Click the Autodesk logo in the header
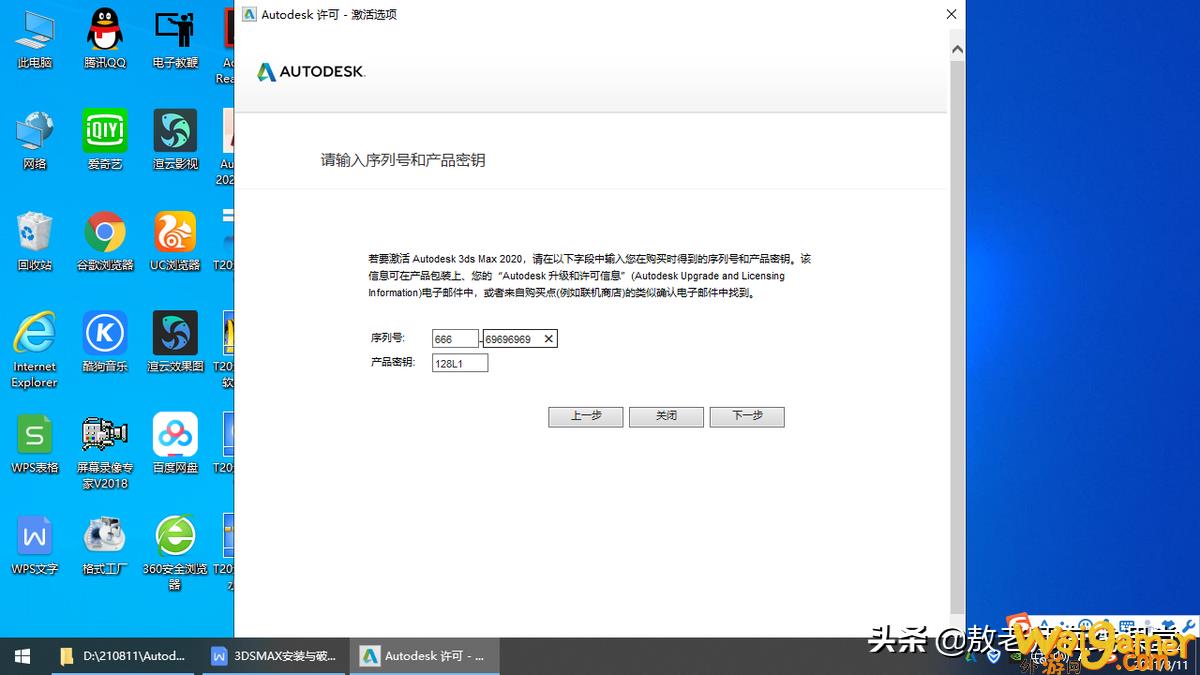Screen dimensions: 1200x675 (311, 72)
